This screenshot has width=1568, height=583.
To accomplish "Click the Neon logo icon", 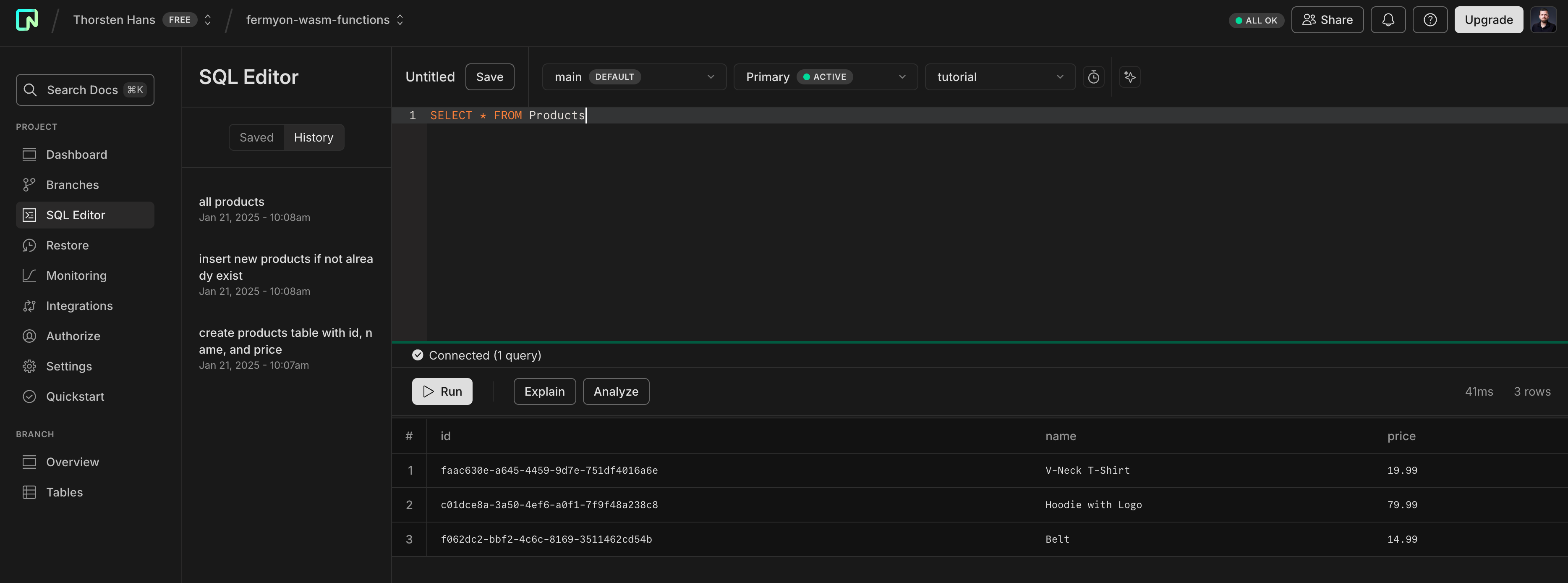I will tap(27, 19).
